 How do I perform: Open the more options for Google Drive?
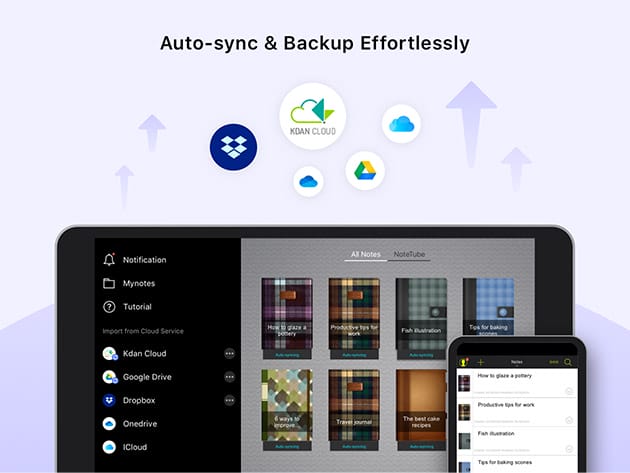tap(229, 377)
